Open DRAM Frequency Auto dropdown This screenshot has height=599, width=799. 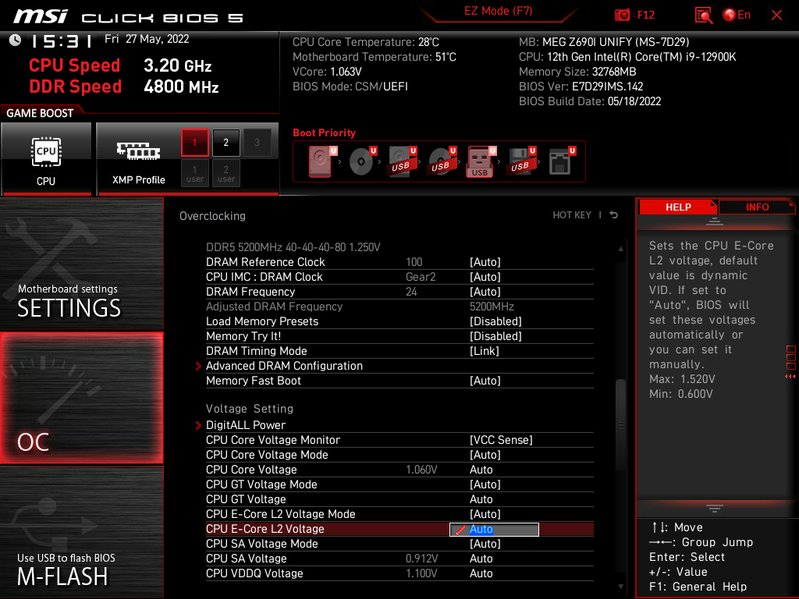[x=485, y=291]
